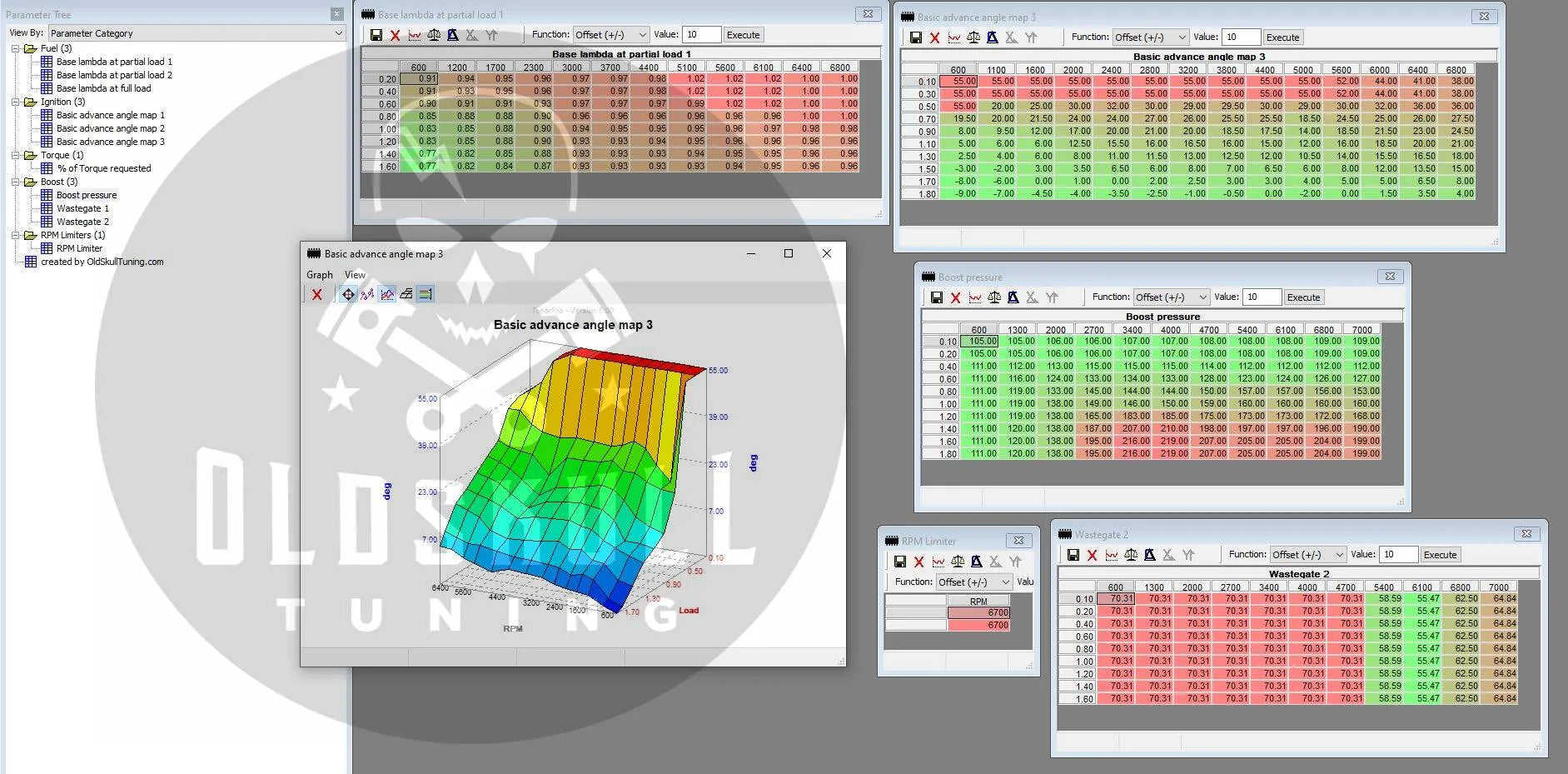This screenshot has width=1568, height=774.
Task: Click the red X icon in the 3D graph window toolbar
Action: point(316,294)
